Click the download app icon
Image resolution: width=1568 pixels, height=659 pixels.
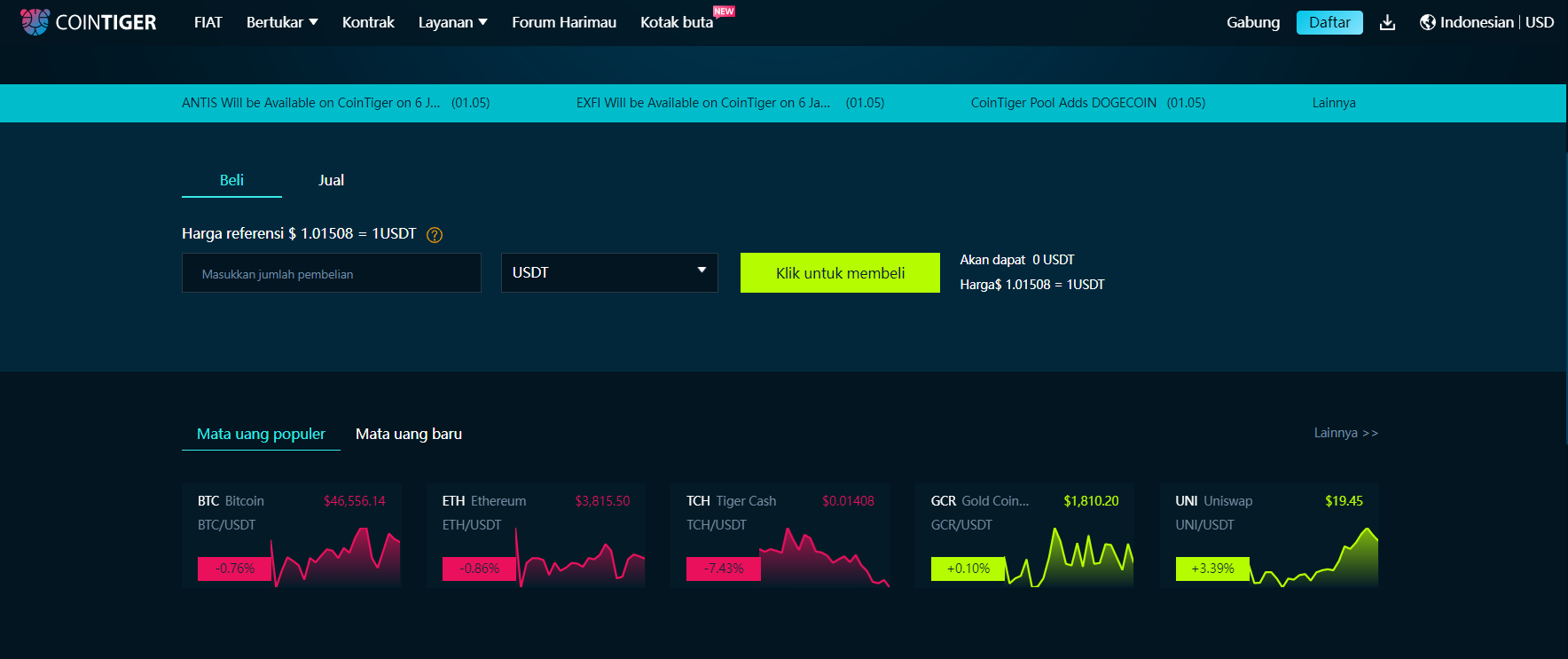1387,23
